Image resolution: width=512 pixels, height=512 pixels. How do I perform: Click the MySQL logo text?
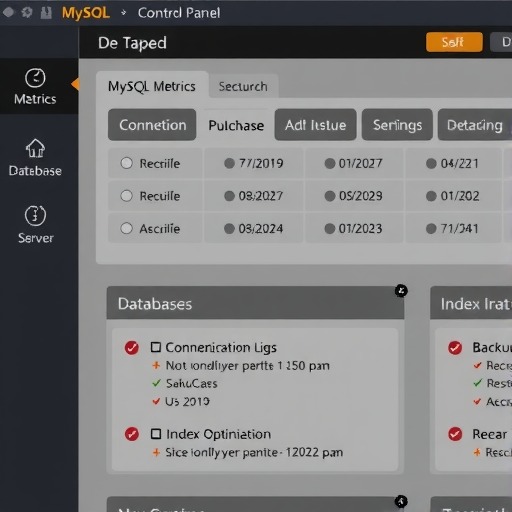tap(86, 13)
